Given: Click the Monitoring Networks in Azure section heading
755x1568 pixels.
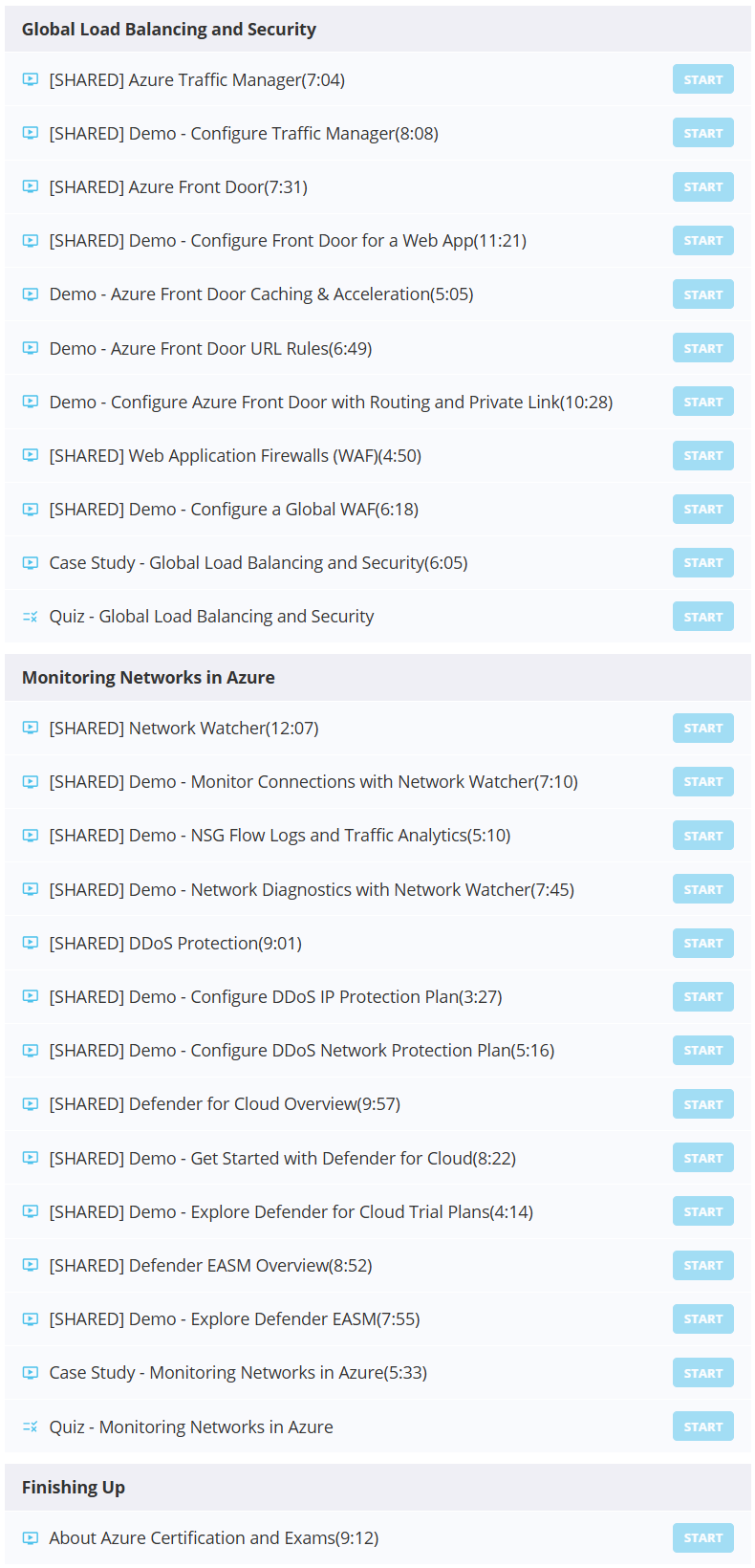Looking at the screenshot, I should click(148, 677).
